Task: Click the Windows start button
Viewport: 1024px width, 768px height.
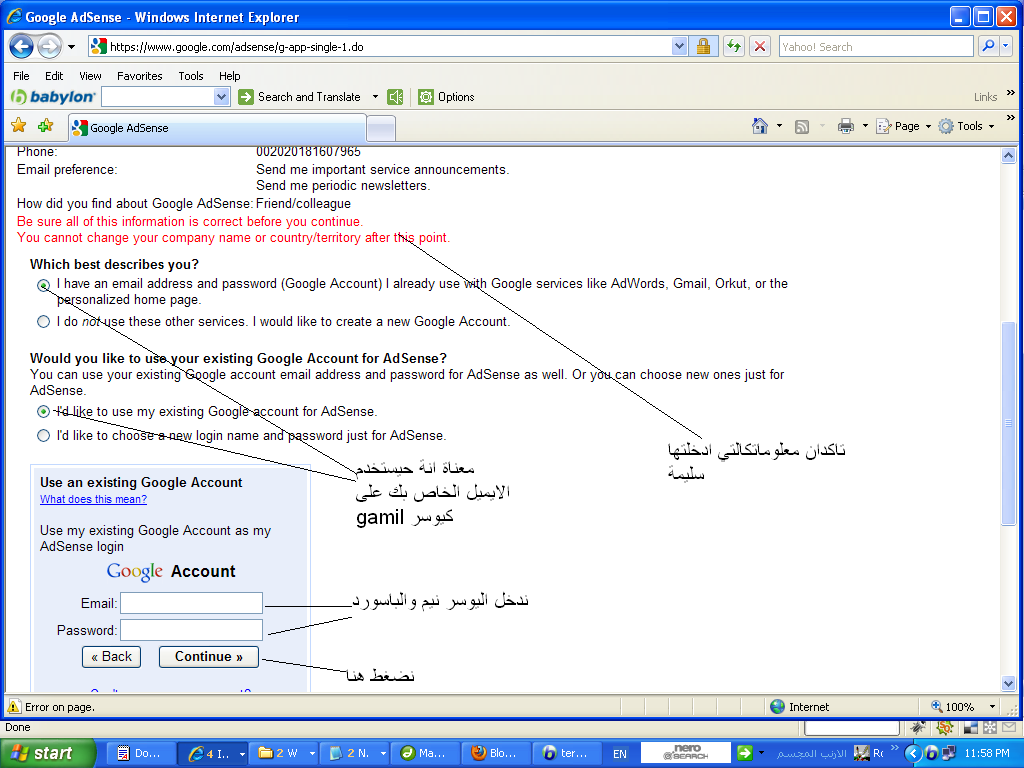Action: click(46, 753)
